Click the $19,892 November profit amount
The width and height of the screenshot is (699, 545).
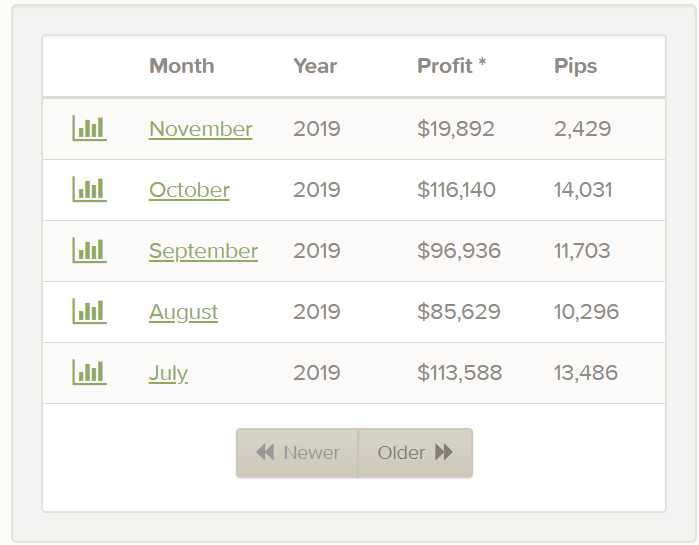(455, 129)
